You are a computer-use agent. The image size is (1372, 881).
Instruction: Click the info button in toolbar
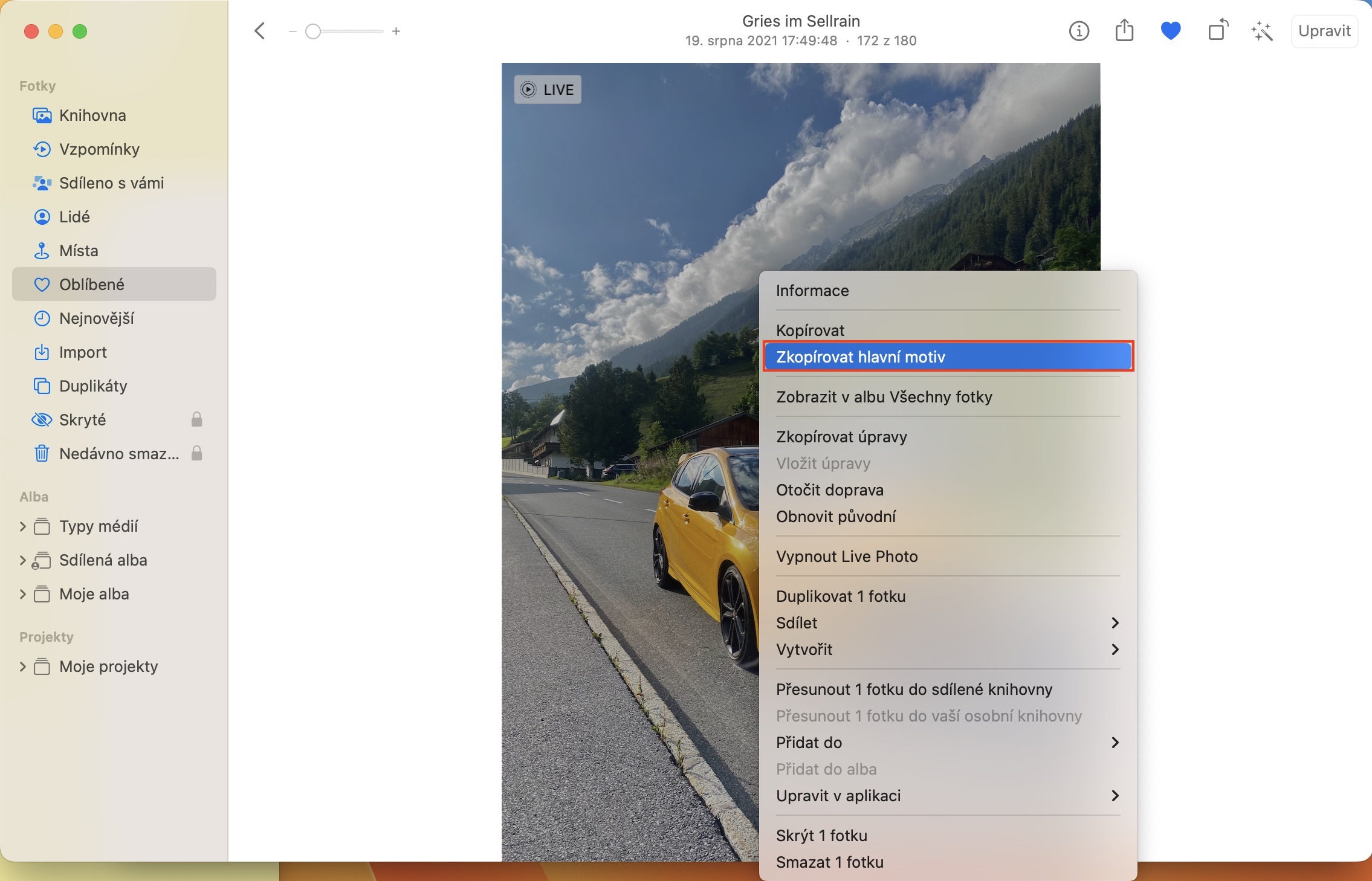[1079, 31]
